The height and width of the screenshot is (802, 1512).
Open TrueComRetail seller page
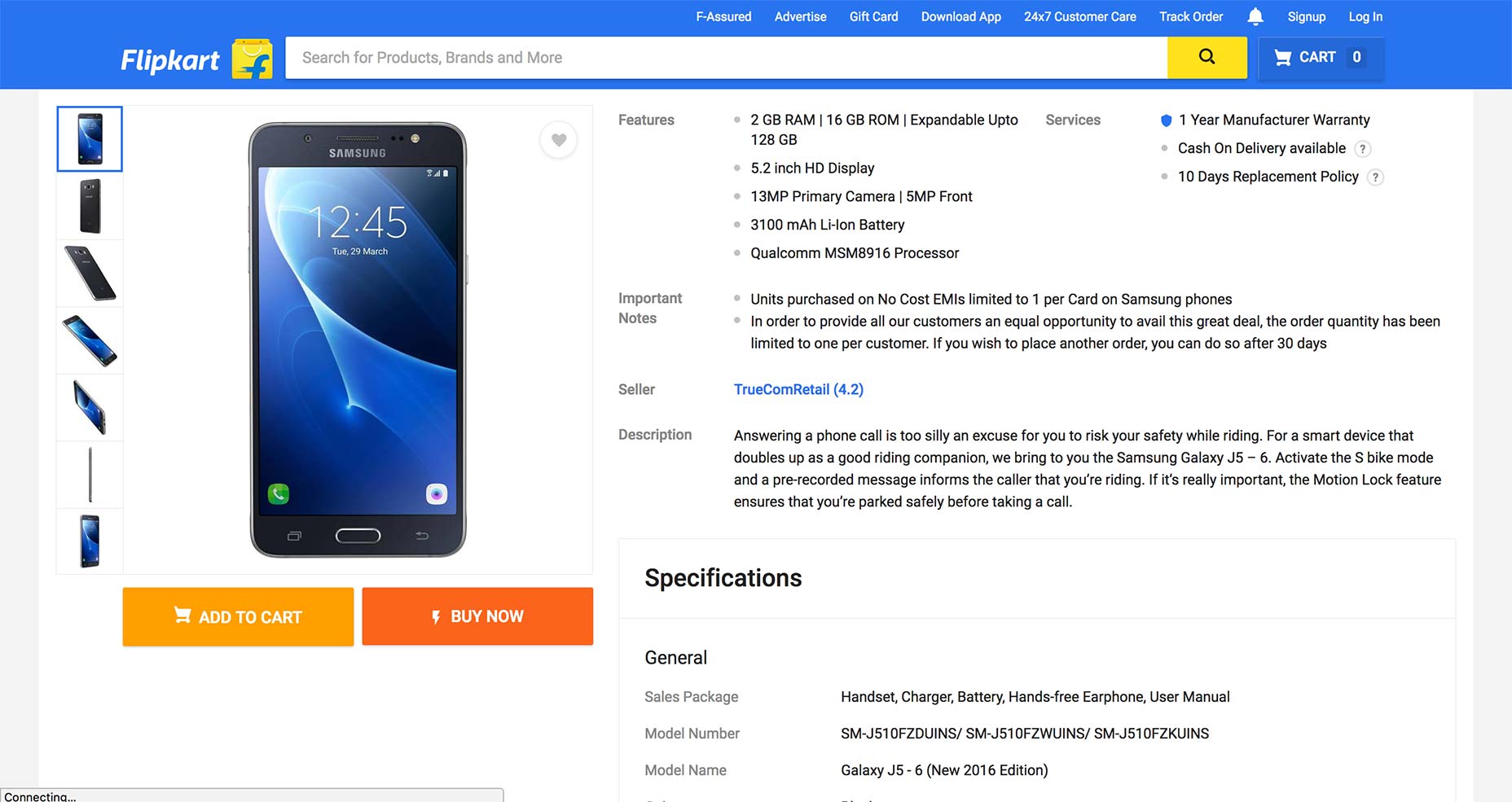click(798, 389)
